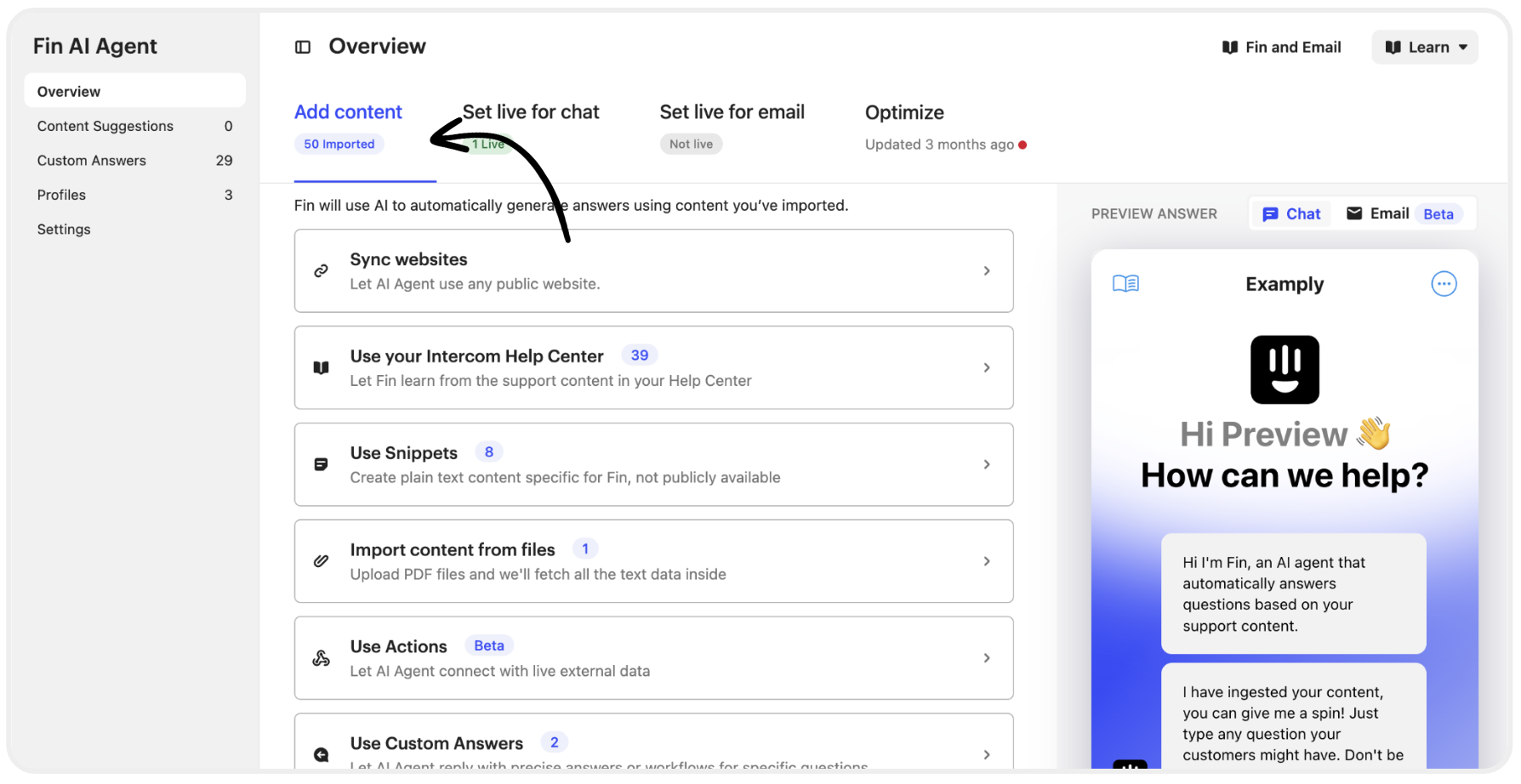The height and width of the screenshot is (784, 1521).
Task: Click the 39 count badge on Help Center
Action: (x=640, y=355)
